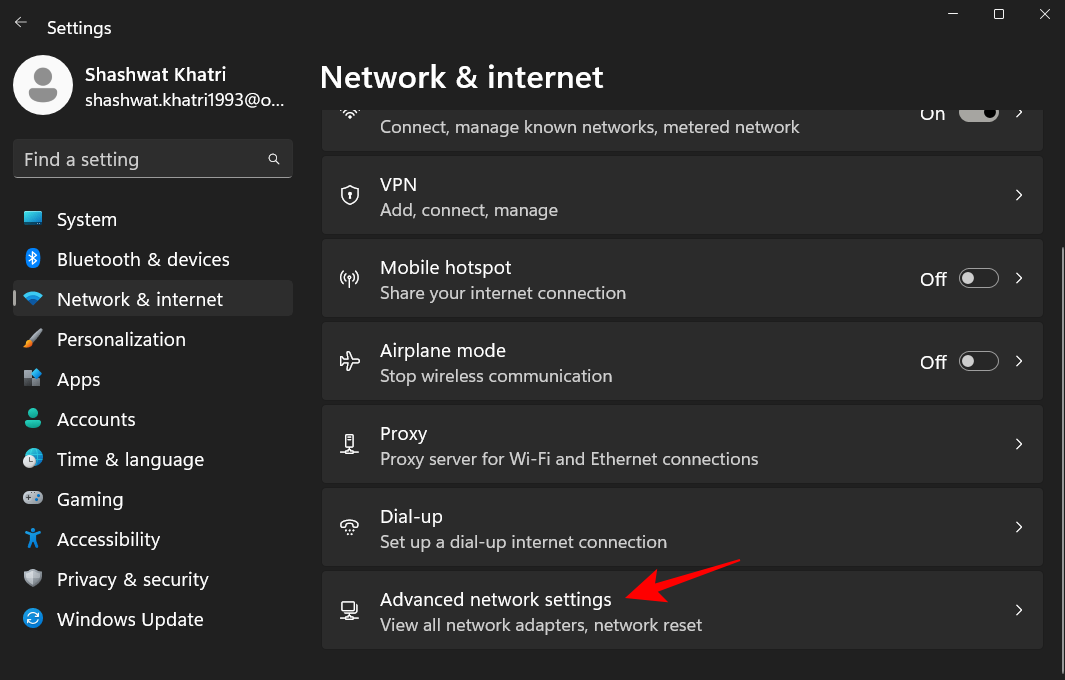Click the Find a setting search field
This screenshot has height=680, width=1065.
pyautogui.click(x=140, y=159)
